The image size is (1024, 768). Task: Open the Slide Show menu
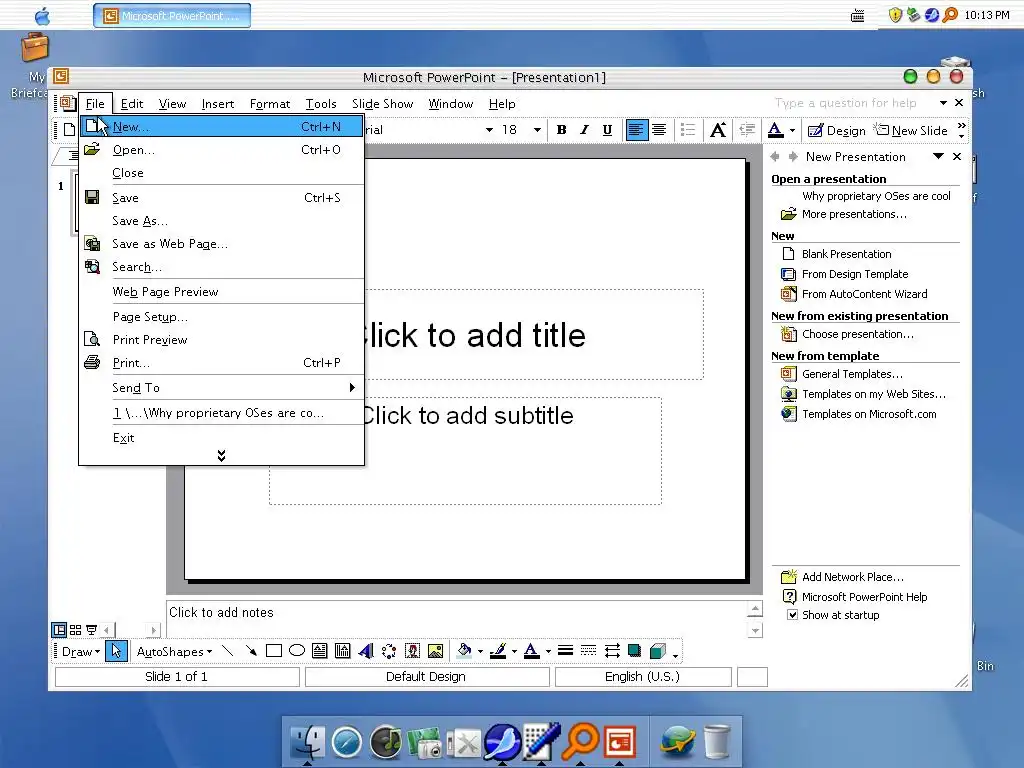tap(383, 104)
